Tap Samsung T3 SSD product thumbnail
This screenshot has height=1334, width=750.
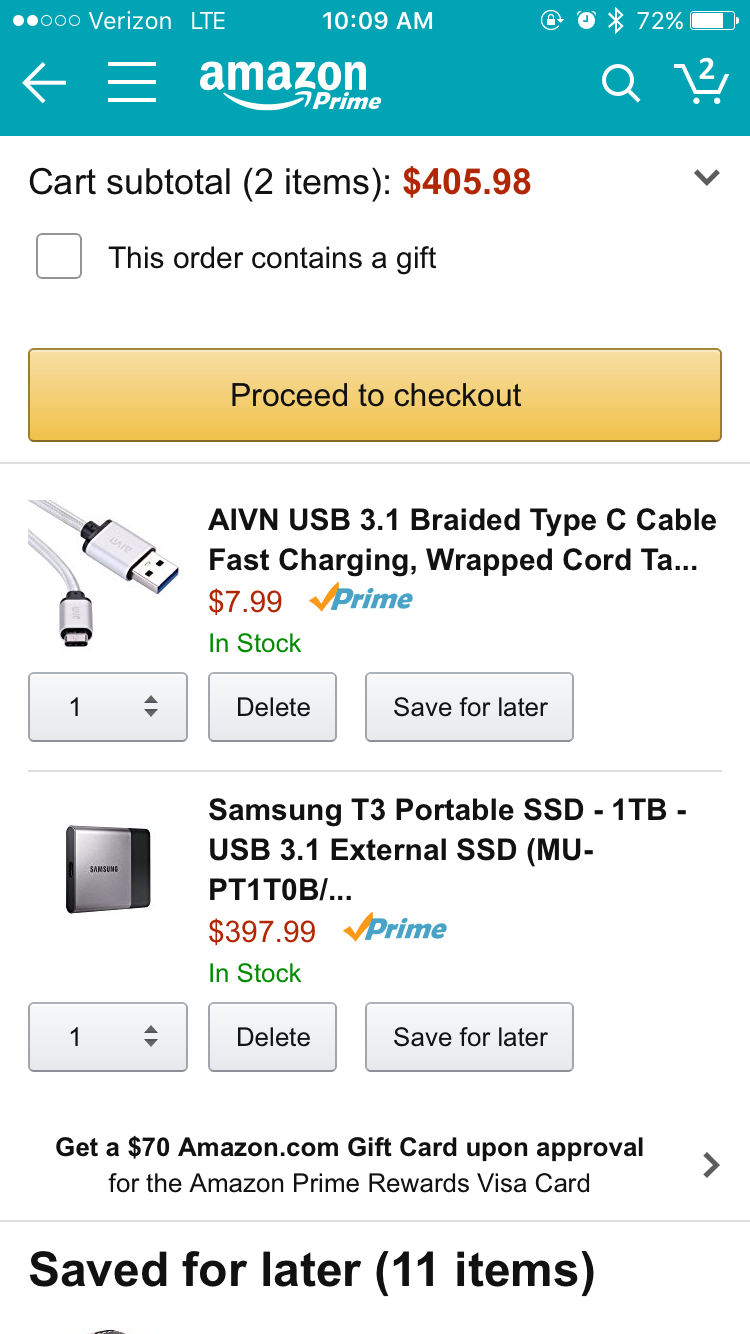[x=108, y=869]
